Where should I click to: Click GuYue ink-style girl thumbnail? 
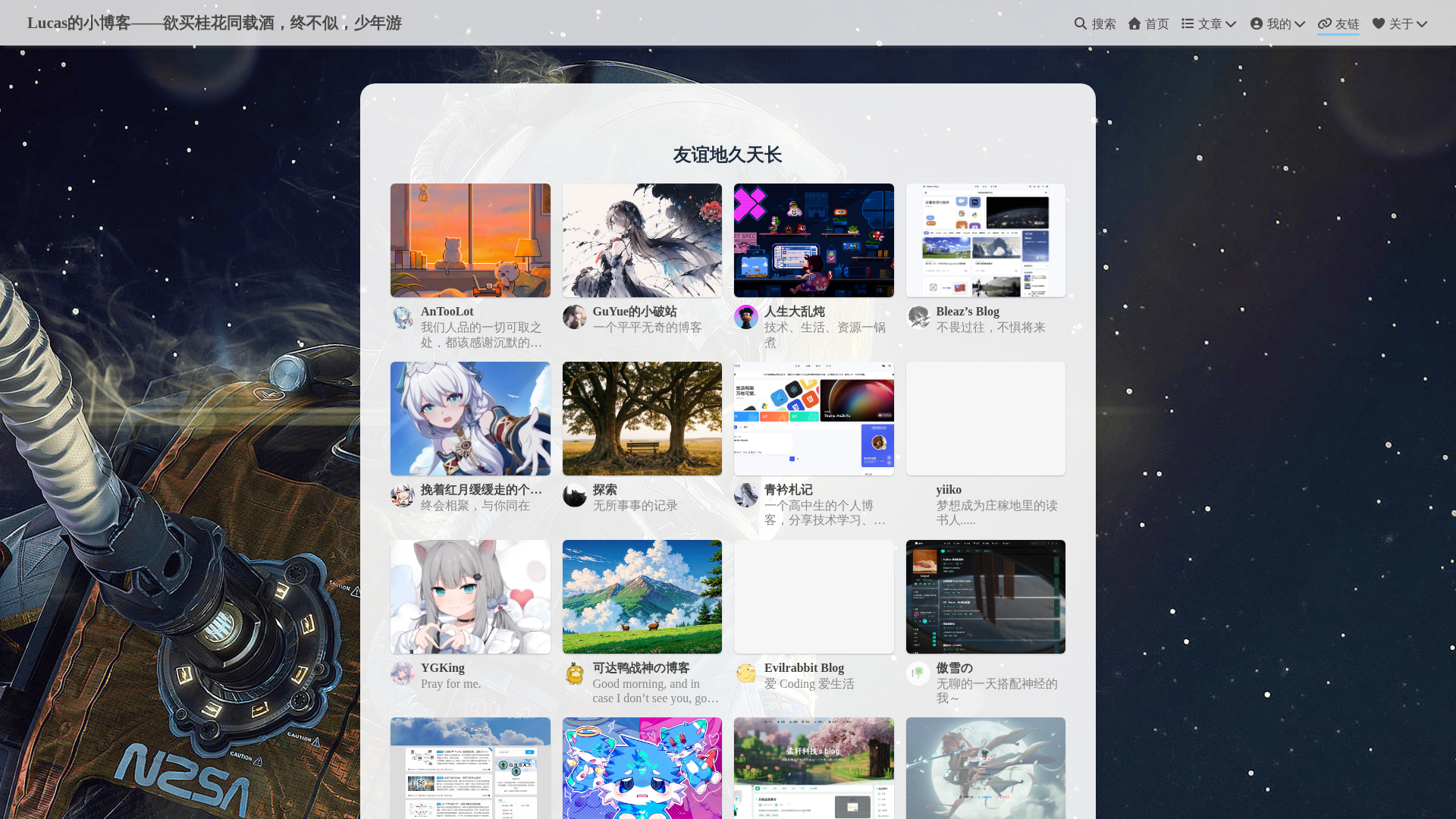(642, 240)
